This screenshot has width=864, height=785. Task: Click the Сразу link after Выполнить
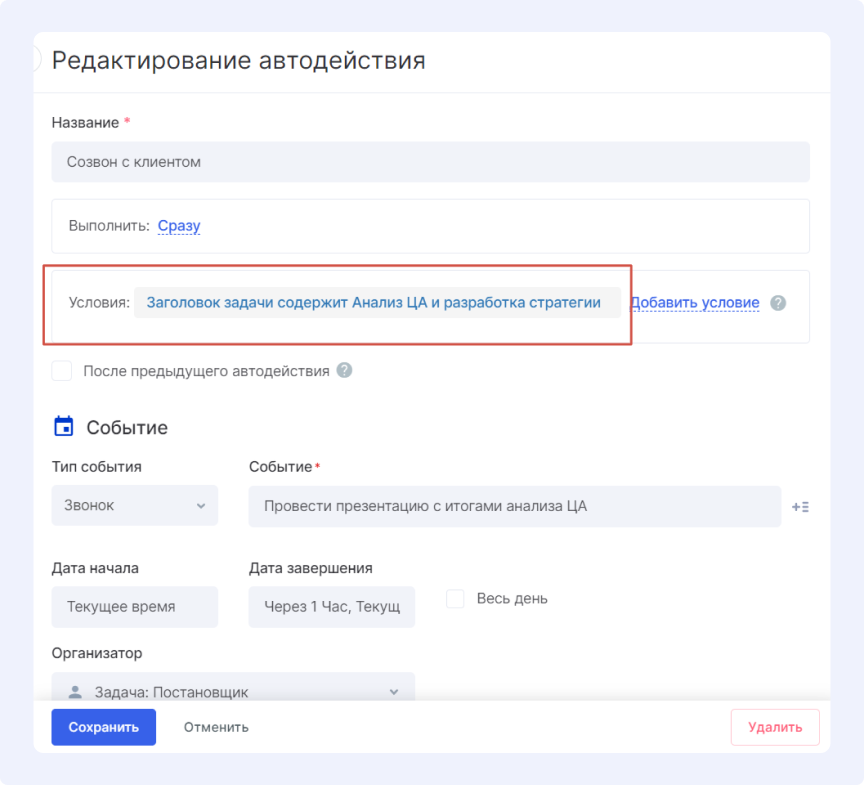tap(178, 225)
